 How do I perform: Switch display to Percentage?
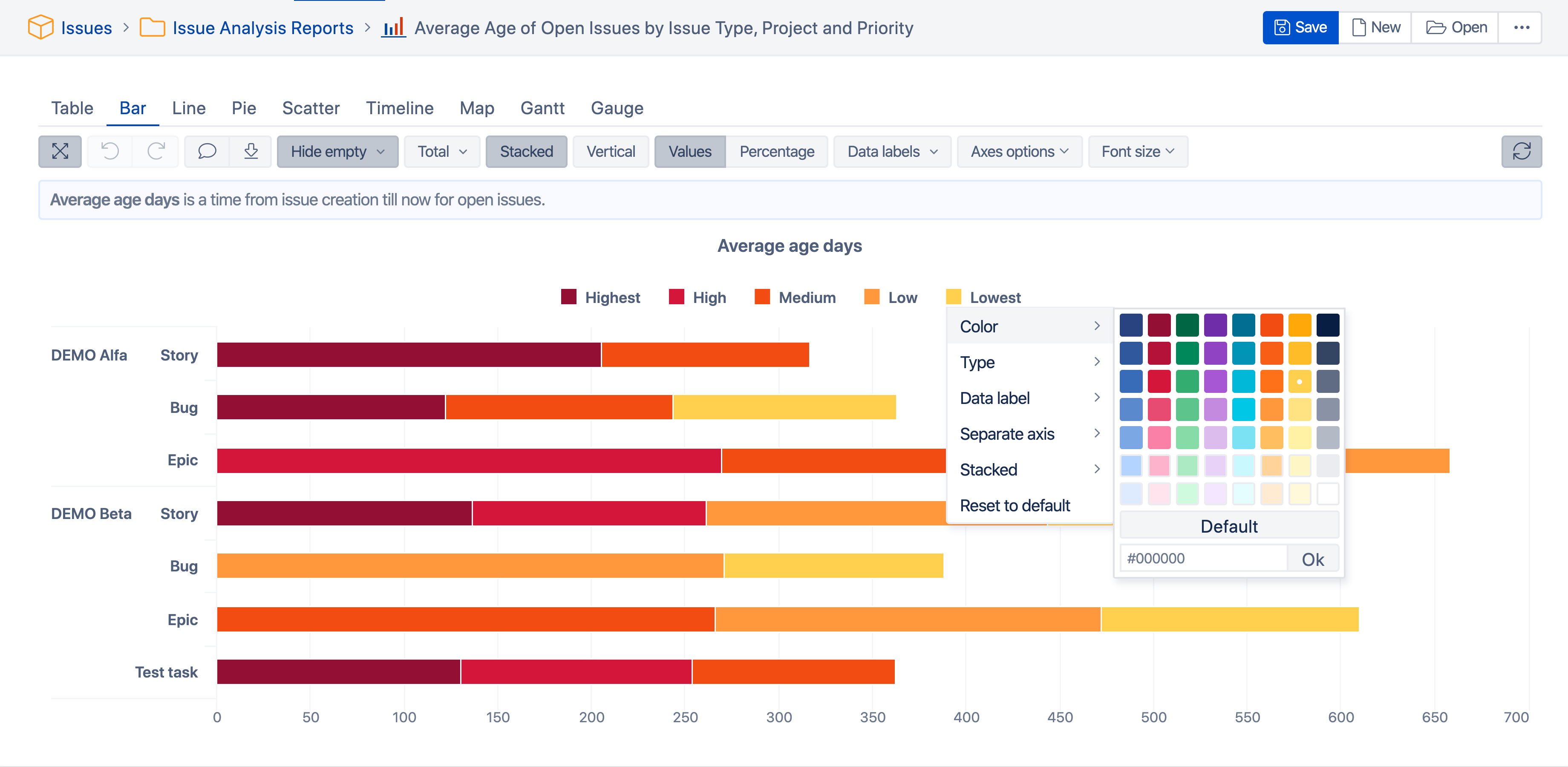(777, 152)
